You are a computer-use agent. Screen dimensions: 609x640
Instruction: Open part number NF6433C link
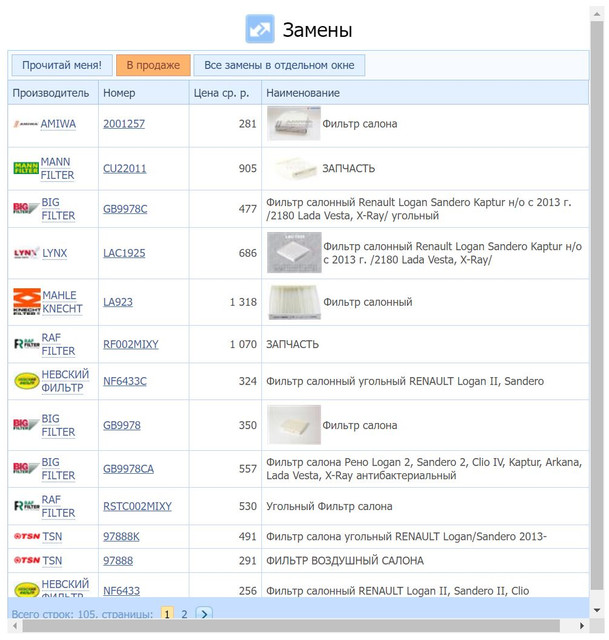(x=124, y=381)
